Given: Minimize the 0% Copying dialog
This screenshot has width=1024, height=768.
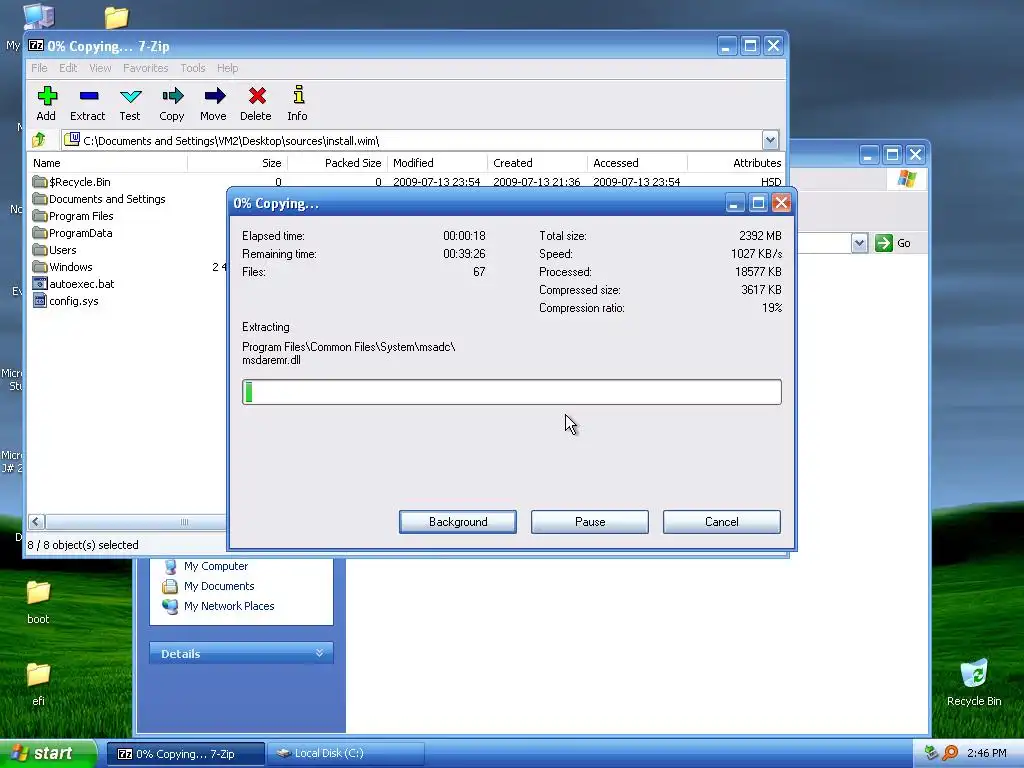Looking at the screenshot, I should [735, 203].
